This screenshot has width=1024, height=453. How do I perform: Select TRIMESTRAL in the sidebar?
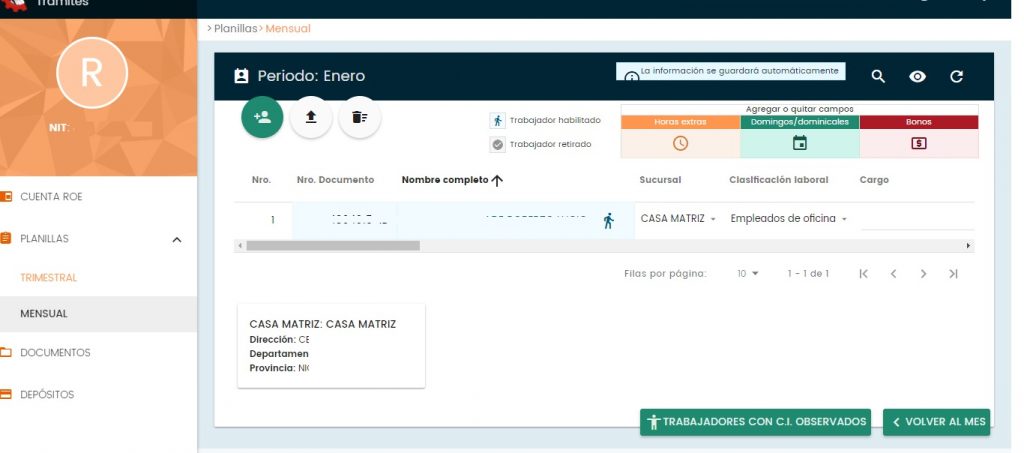[x=48, y=278]
